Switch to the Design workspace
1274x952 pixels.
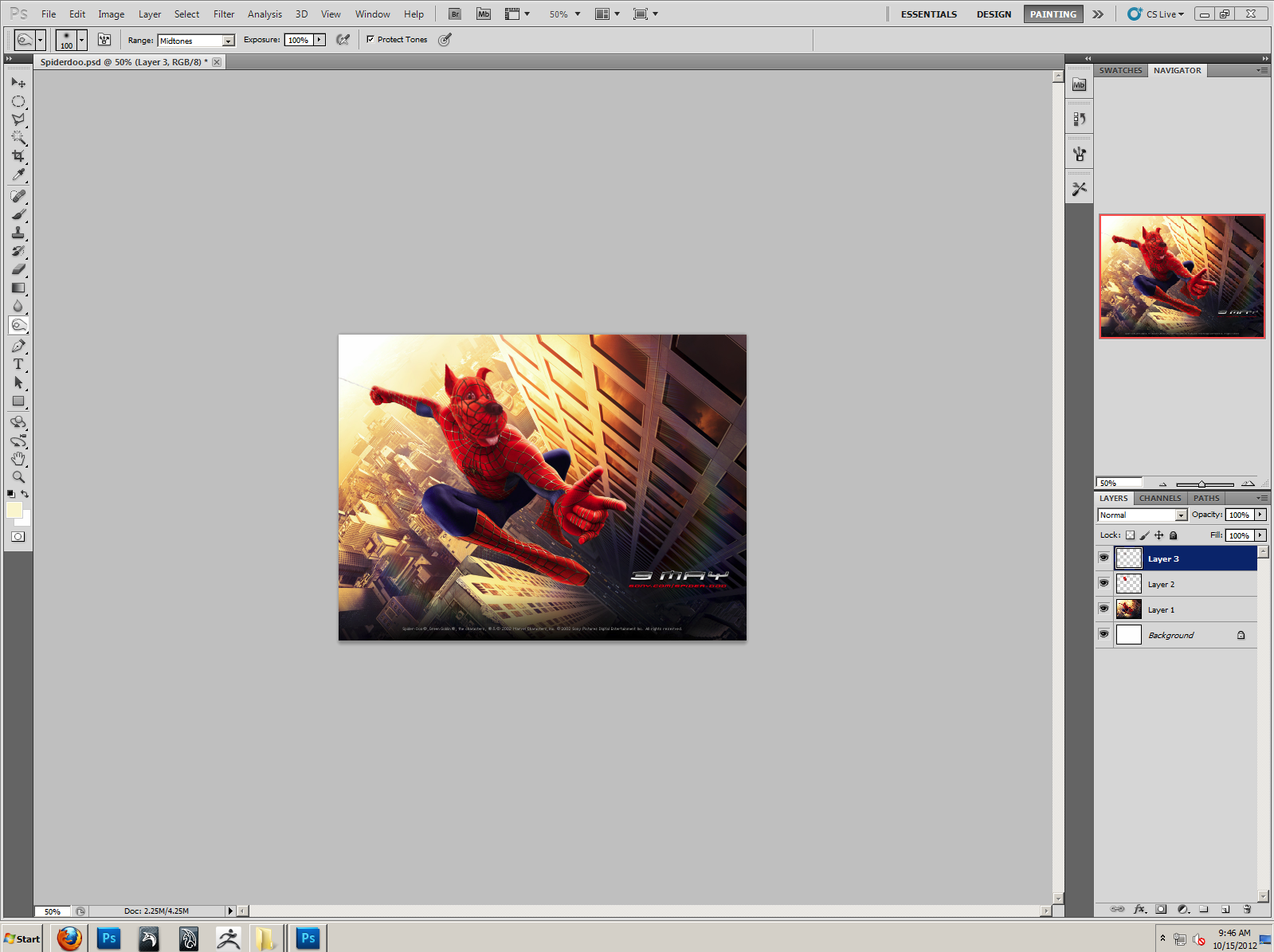(994, 14)
